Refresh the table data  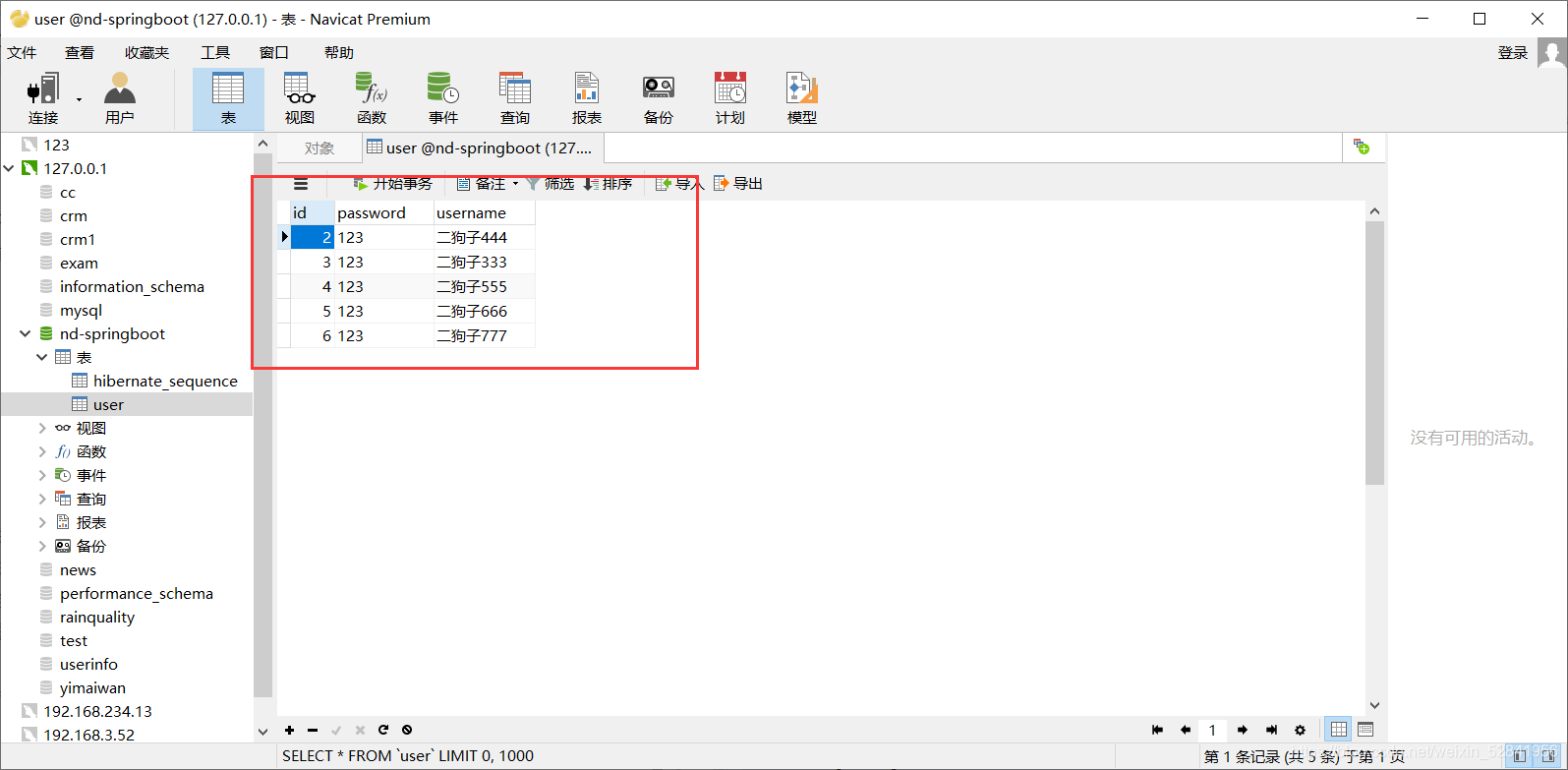pos(383,730)
